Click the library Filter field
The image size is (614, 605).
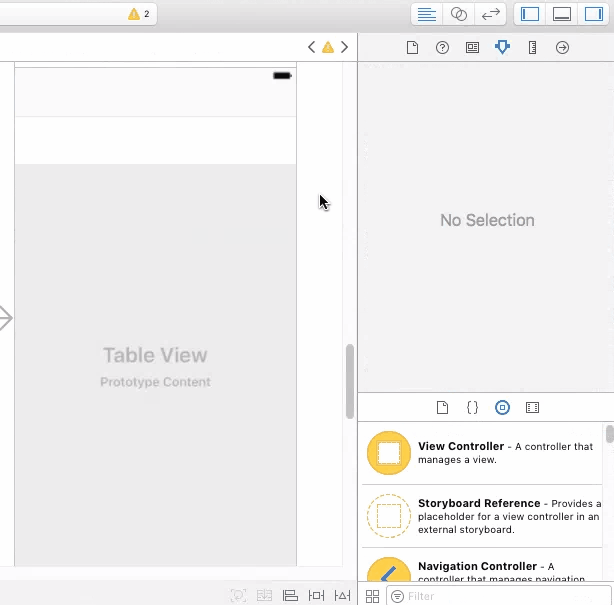498,596
